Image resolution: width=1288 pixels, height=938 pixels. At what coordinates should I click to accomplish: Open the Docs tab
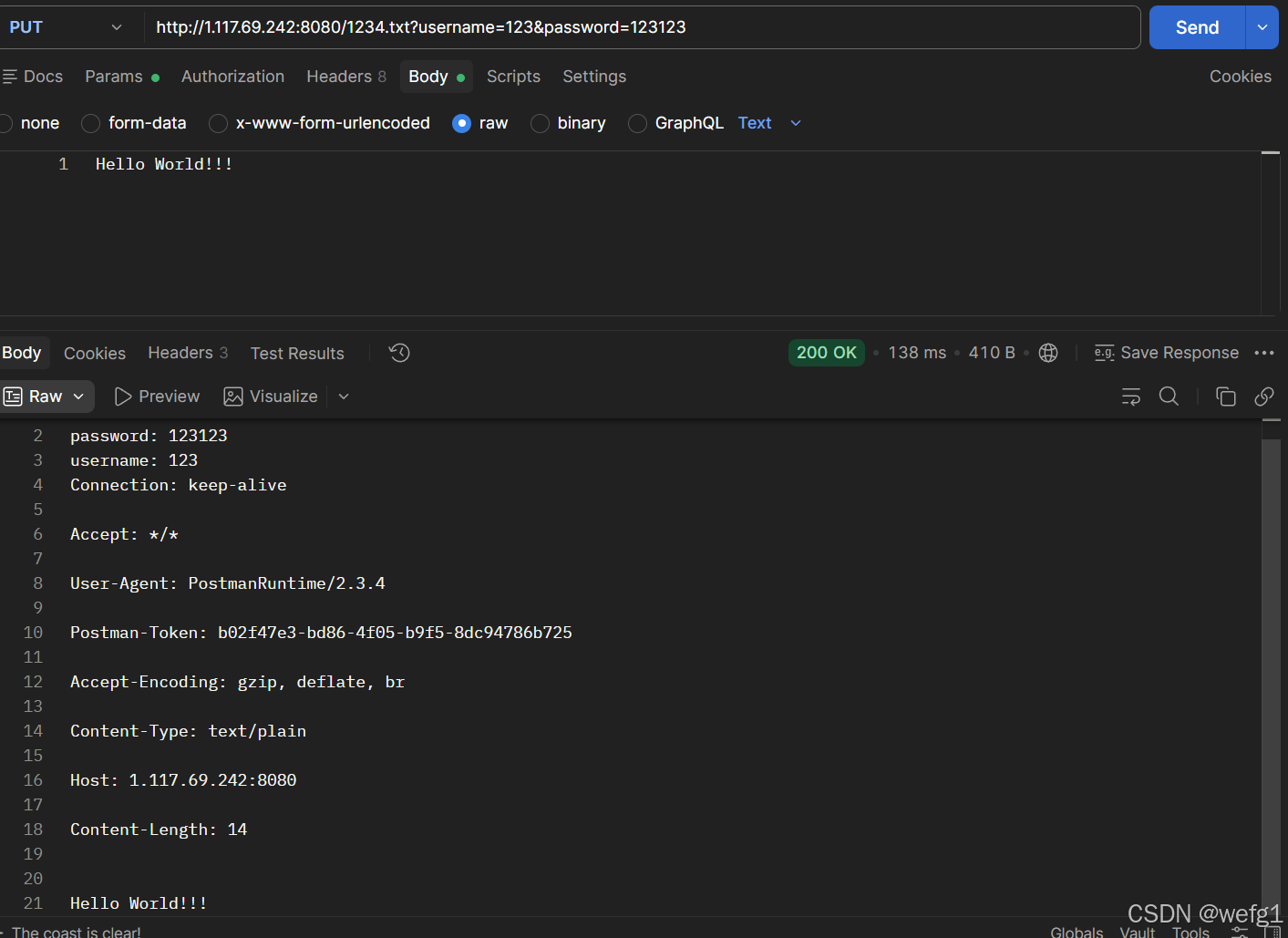pyautogui.click(x=34, y=77)
